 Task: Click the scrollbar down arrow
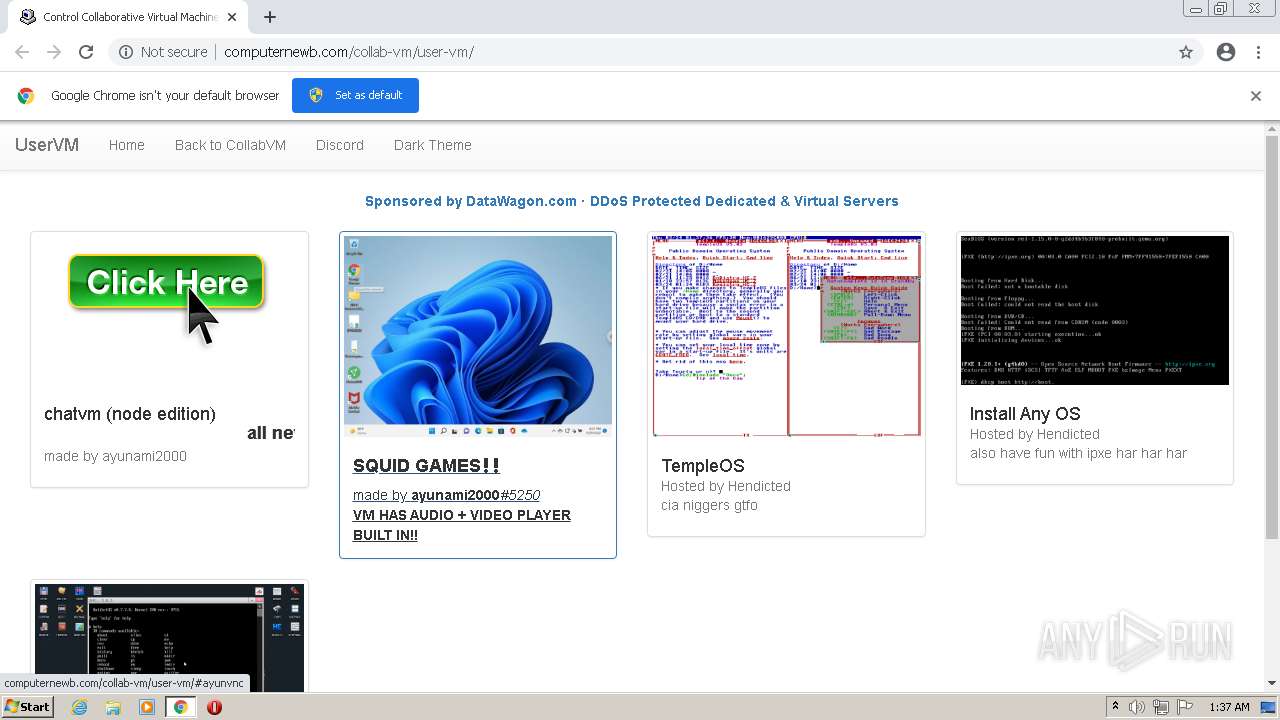tap(1272, 683)
